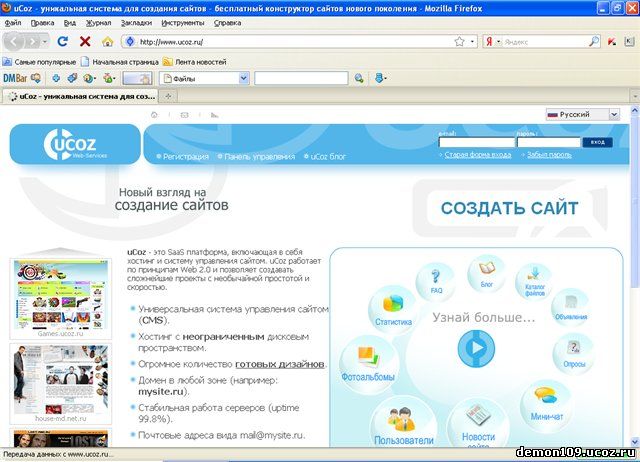Viewport: 640px width, 462px height.
Task: Expand the Файлы dropdown in DMBar
Action: [x=244, y=78]
